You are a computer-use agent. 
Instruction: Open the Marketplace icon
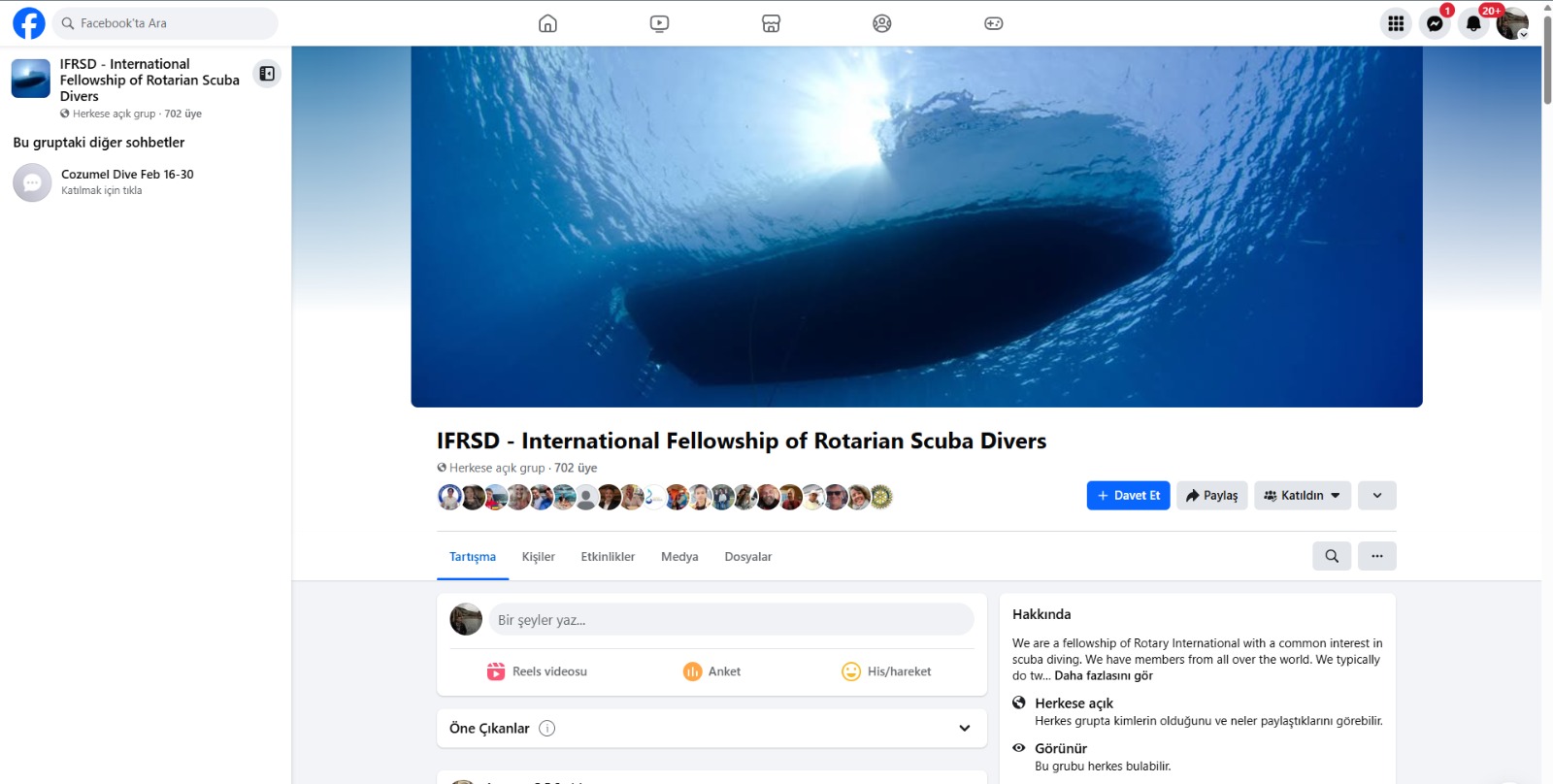coord(771,23)
